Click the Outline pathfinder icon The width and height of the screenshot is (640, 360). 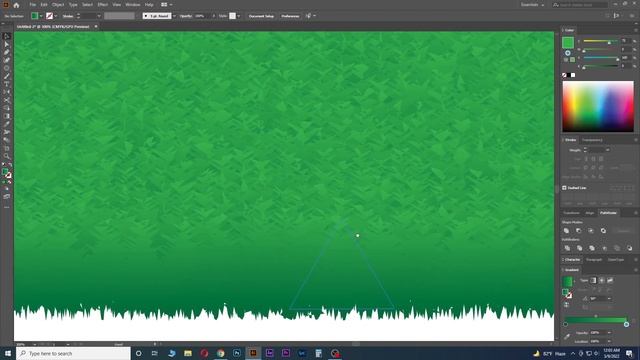click(617, 248)
